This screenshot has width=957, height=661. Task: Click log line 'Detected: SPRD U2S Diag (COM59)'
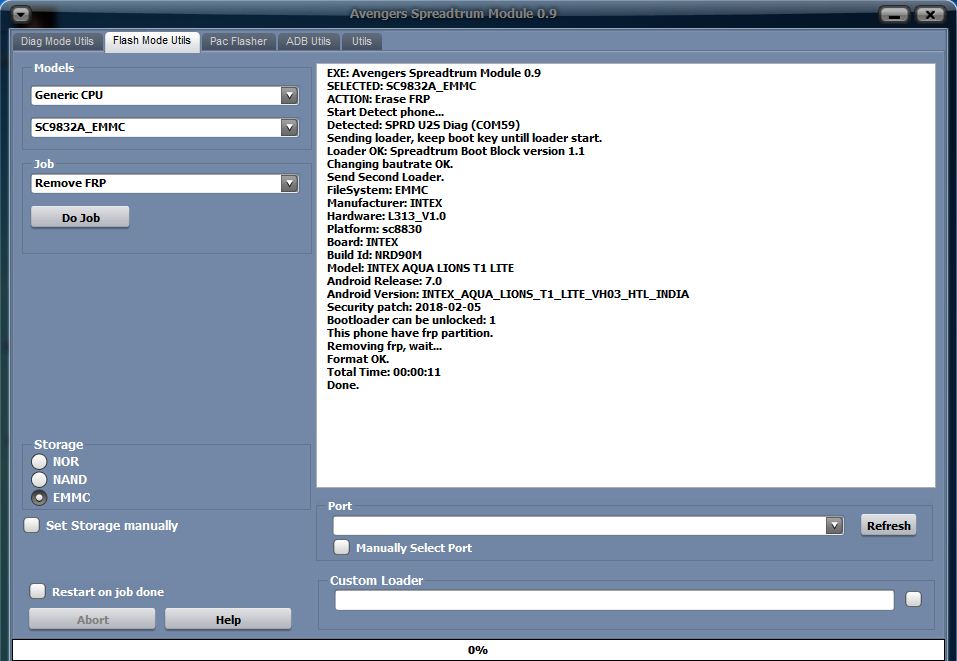tap(424, 125)
